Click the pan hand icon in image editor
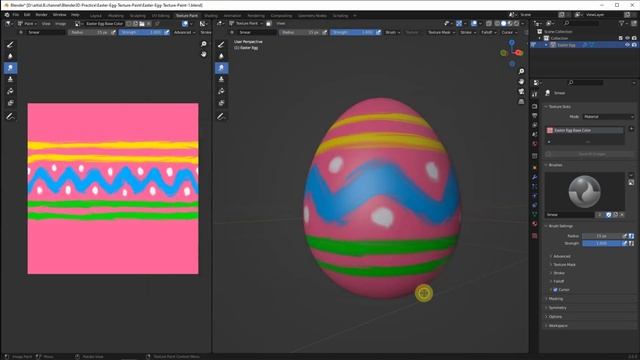The width and height of the screenshot is (640, 360). coord(204,54)
